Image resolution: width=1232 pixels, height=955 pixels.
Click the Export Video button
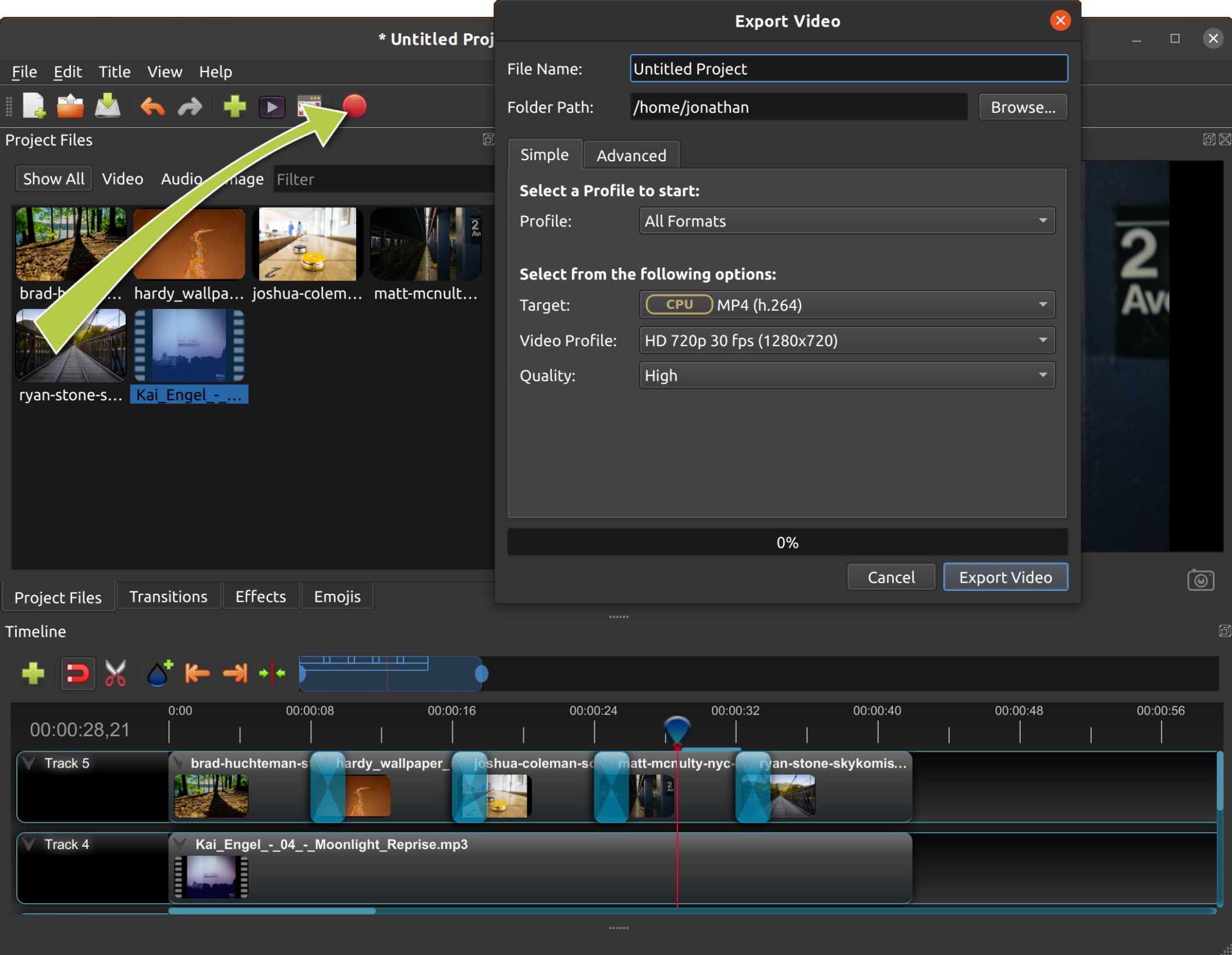[1004, 576]
